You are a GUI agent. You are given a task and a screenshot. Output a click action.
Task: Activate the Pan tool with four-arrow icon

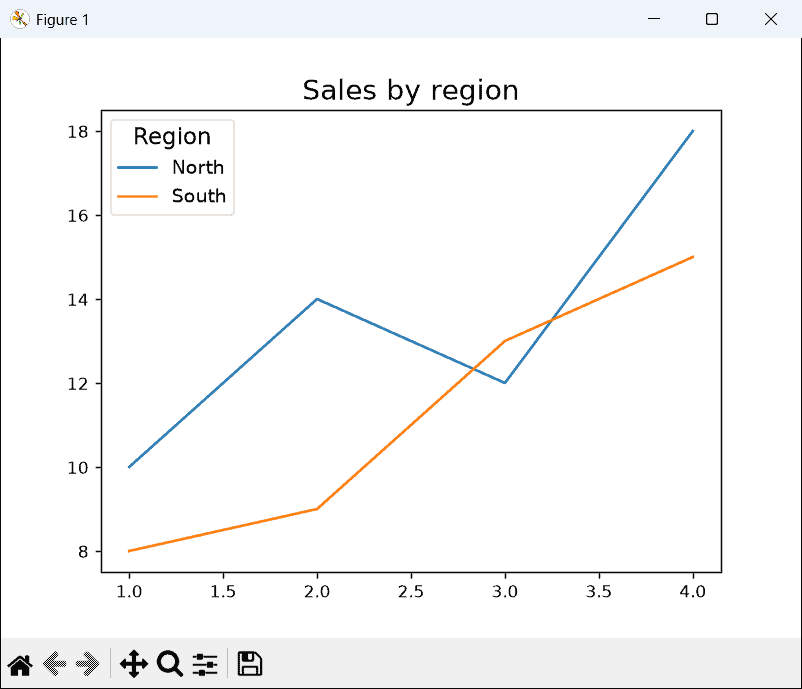(134, 664)
